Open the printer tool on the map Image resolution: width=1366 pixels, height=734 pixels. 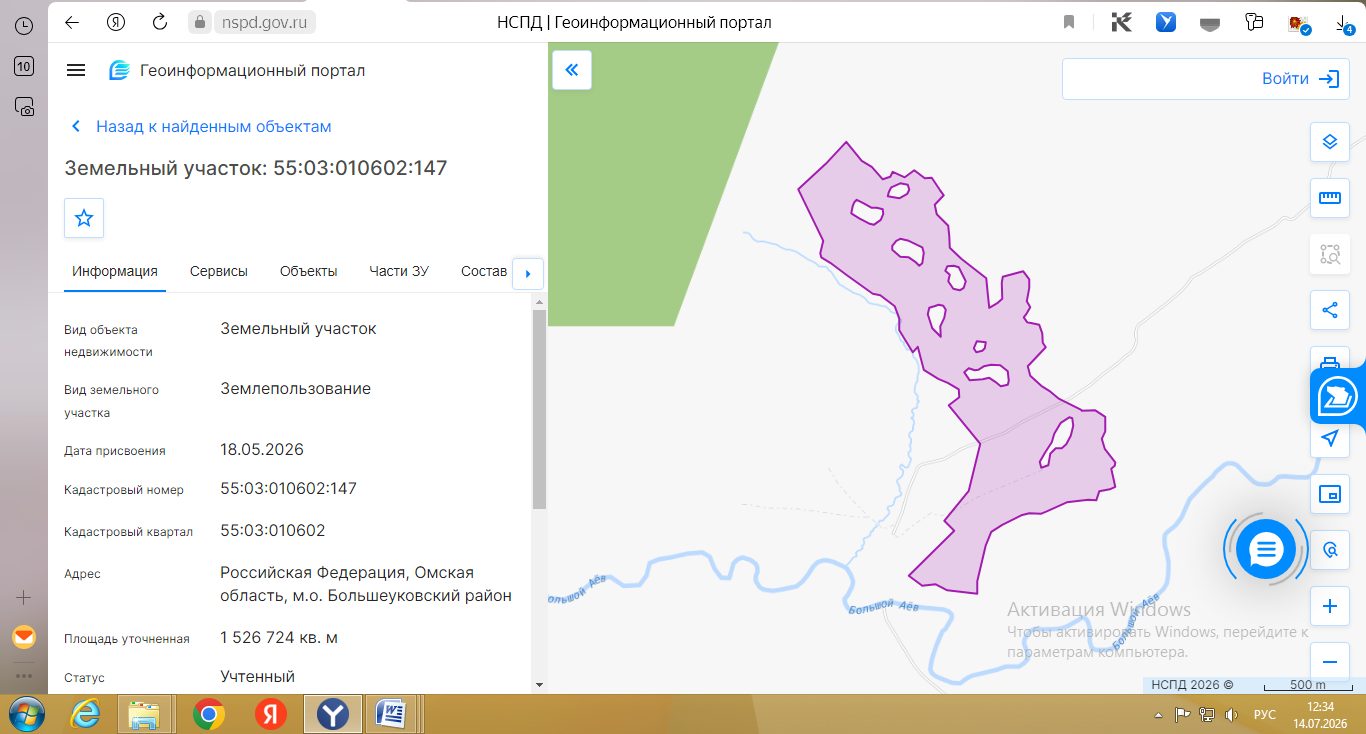[x=1330, y=360]
